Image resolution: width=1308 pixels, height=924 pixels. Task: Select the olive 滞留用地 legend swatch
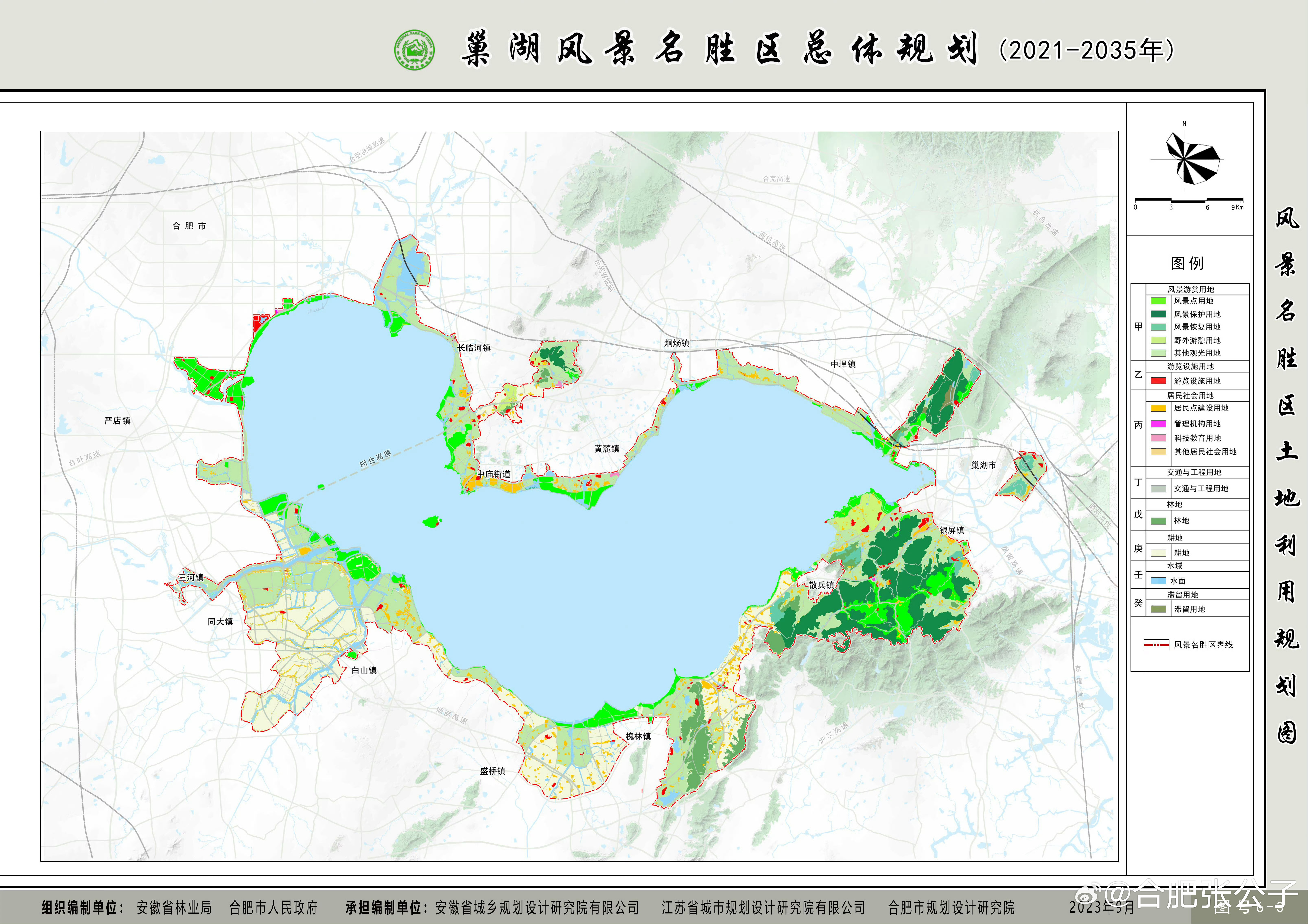[x=1158, y=609]
